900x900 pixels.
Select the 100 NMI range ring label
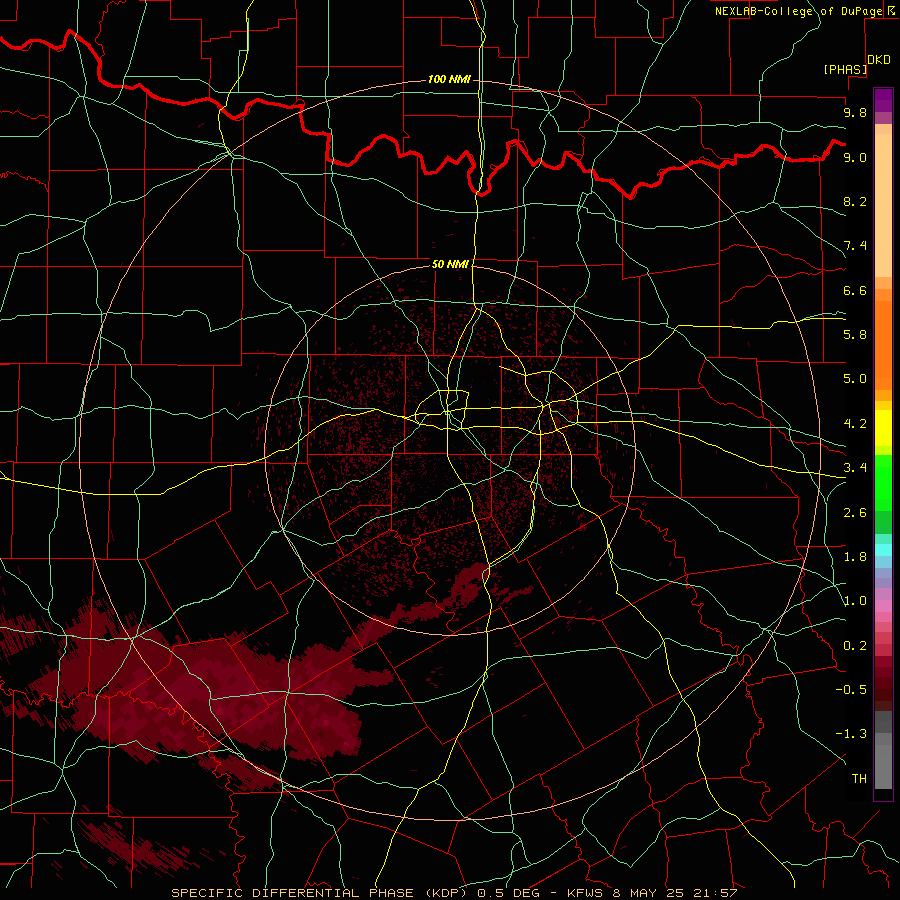pos(449,79)
